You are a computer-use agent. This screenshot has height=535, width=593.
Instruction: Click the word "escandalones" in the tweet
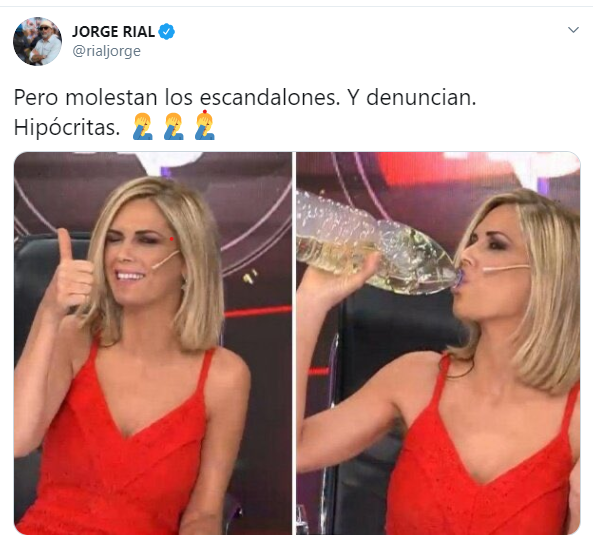pyautogui.click(x=267, y=98)
